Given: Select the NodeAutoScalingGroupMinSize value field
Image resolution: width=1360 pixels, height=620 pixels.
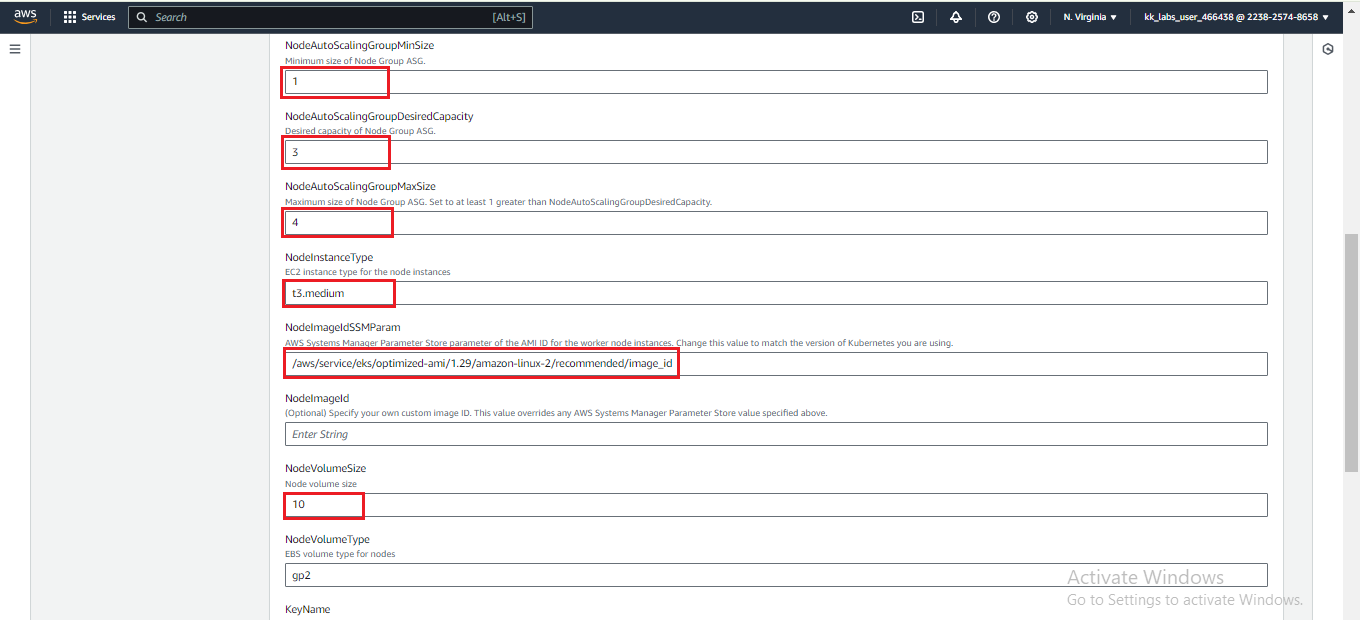Looking at the screenshot, I should click(x=335, y=81).
